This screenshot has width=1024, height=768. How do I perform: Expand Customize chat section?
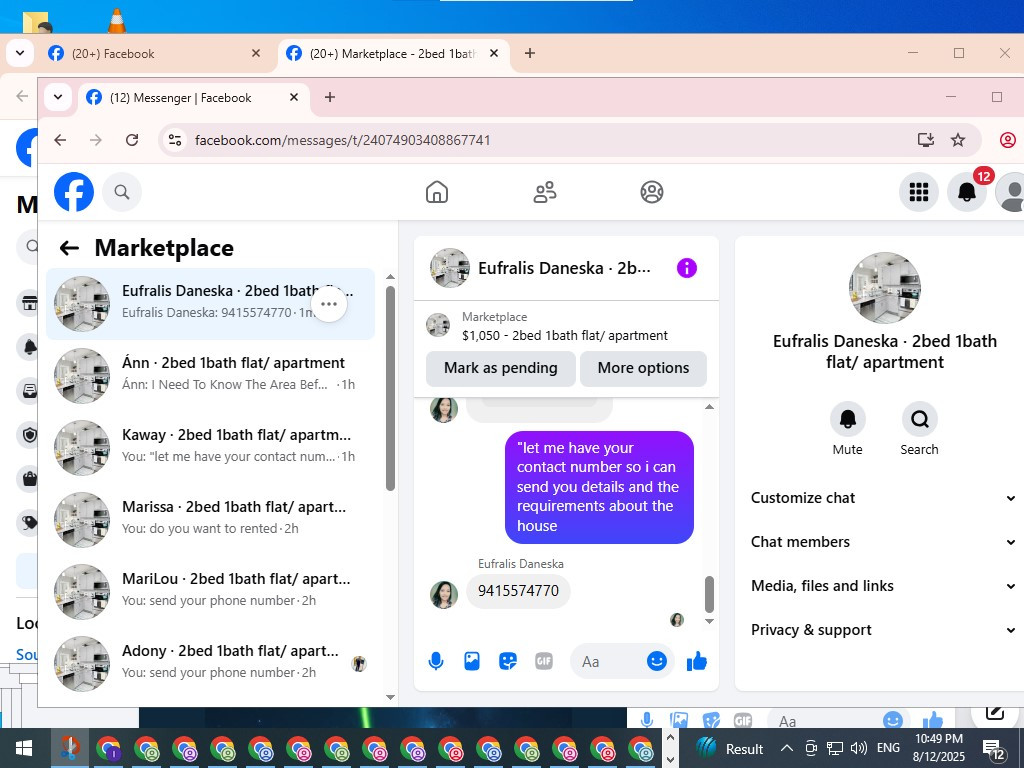point(884,498)
